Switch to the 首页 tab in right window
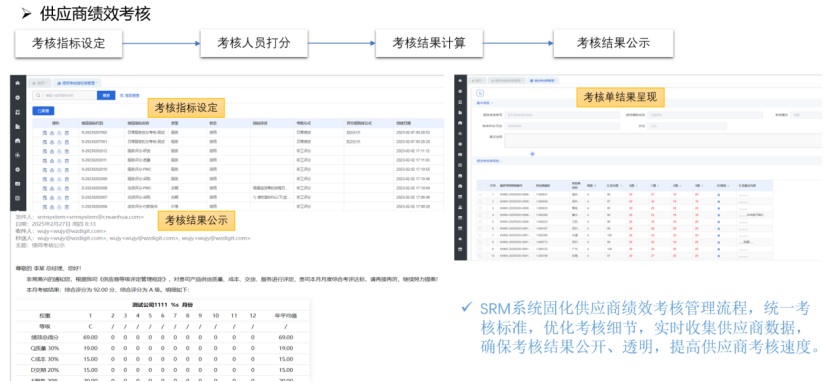The image size is (828, 382). (476, 80)
